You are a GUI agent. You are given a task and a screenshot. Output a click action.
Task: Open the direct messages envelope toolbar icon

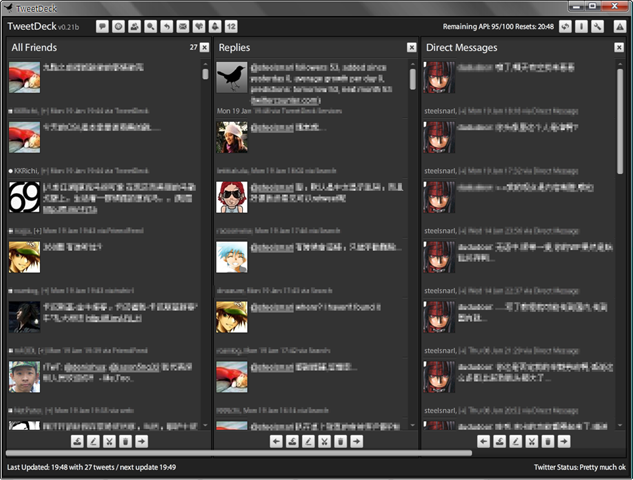point(183,27)
